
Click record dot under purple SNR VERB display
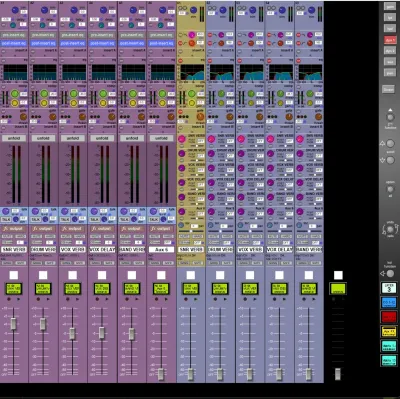click(9, 299)
